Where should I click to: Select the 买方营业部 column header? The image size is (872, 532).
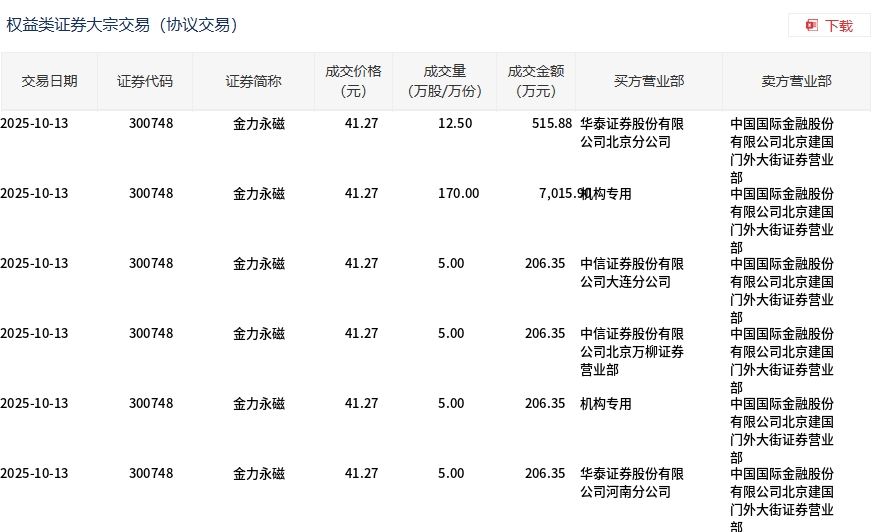(x=649, y=81)
